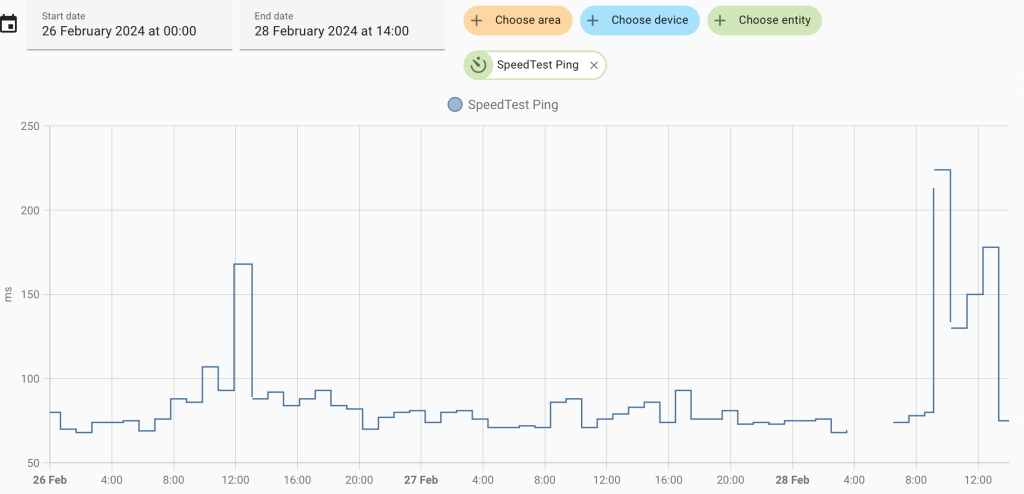Screen dimensions: 1024x494
Task: Open the calendar date range picker icon
Action: [x=9, y=24]
